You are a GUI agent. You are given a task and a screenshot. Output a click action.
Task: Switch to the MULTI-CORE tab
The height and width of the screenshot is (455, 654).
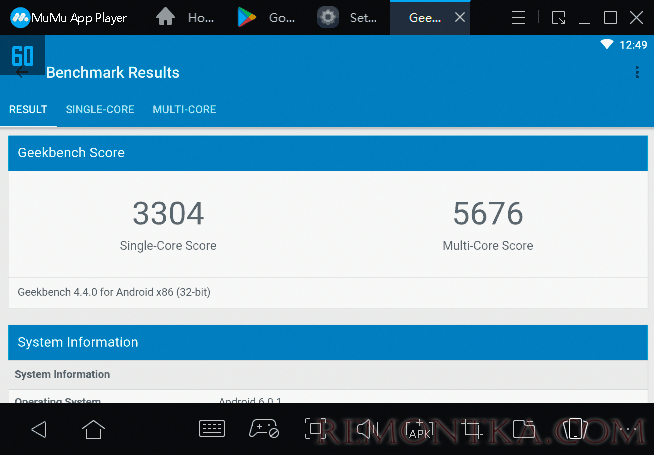(x=184, y=109)
